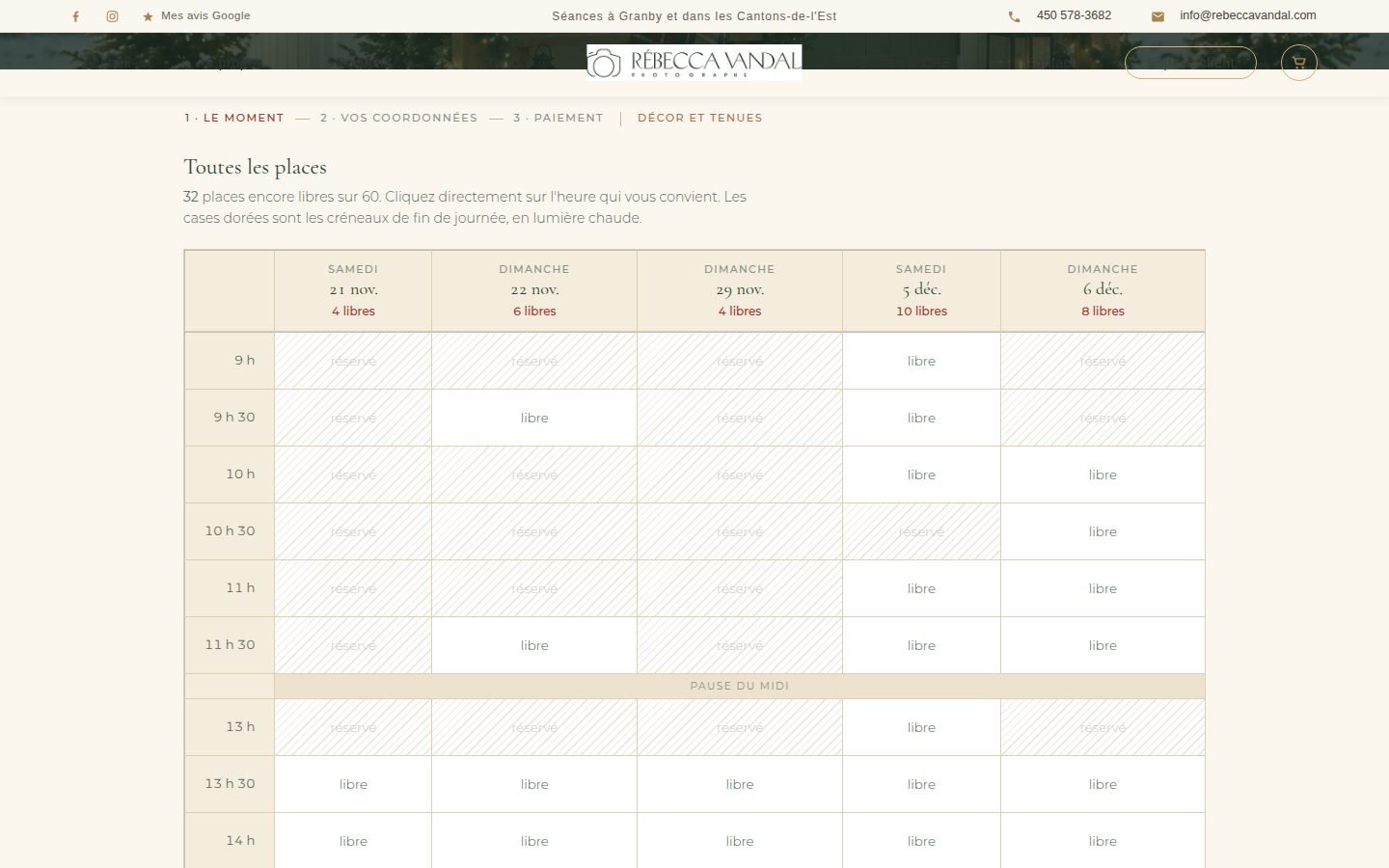Viewport: 1389px width, 868px height.
Task: Click the envelope email icon
Action: pyautogui.click(x=1157, y=16)
